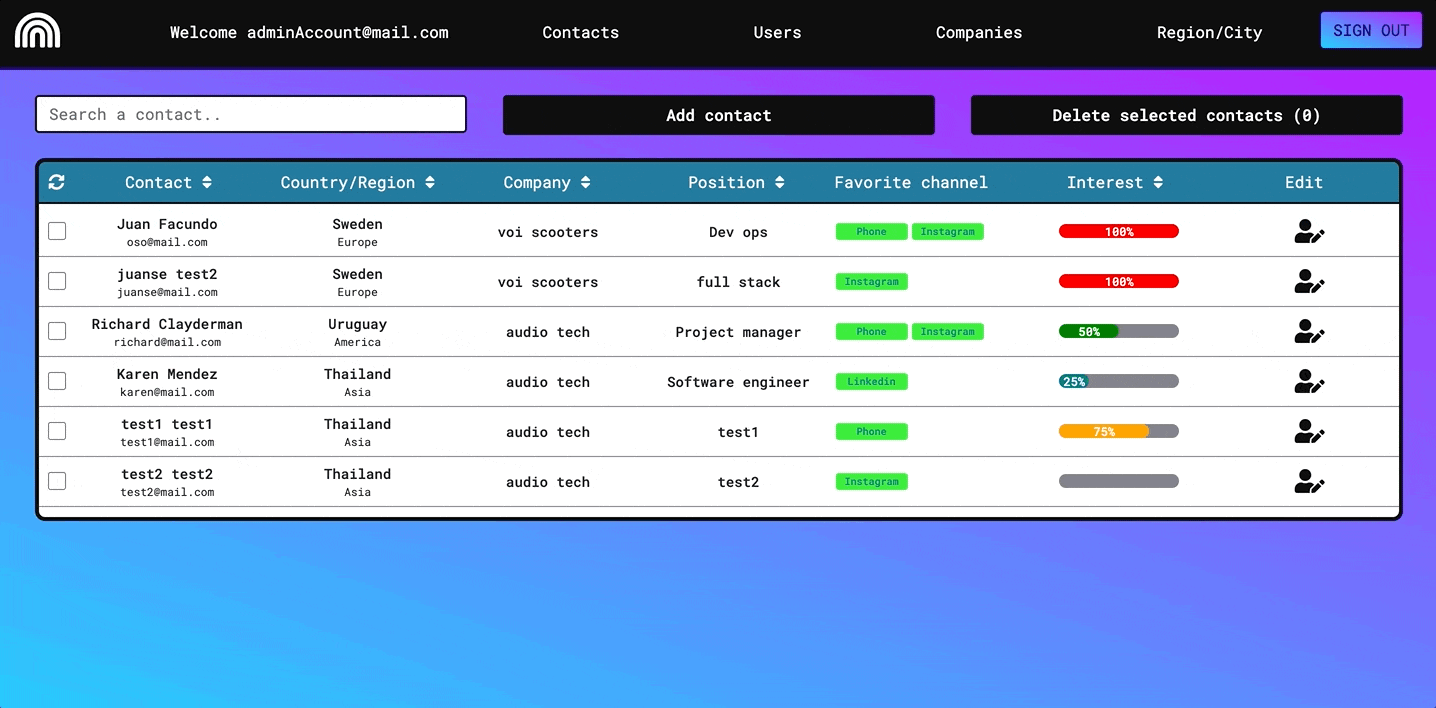Sort by the Country/Region column
The width and height of the screenshot is (1436, 708).
(357, 182)
